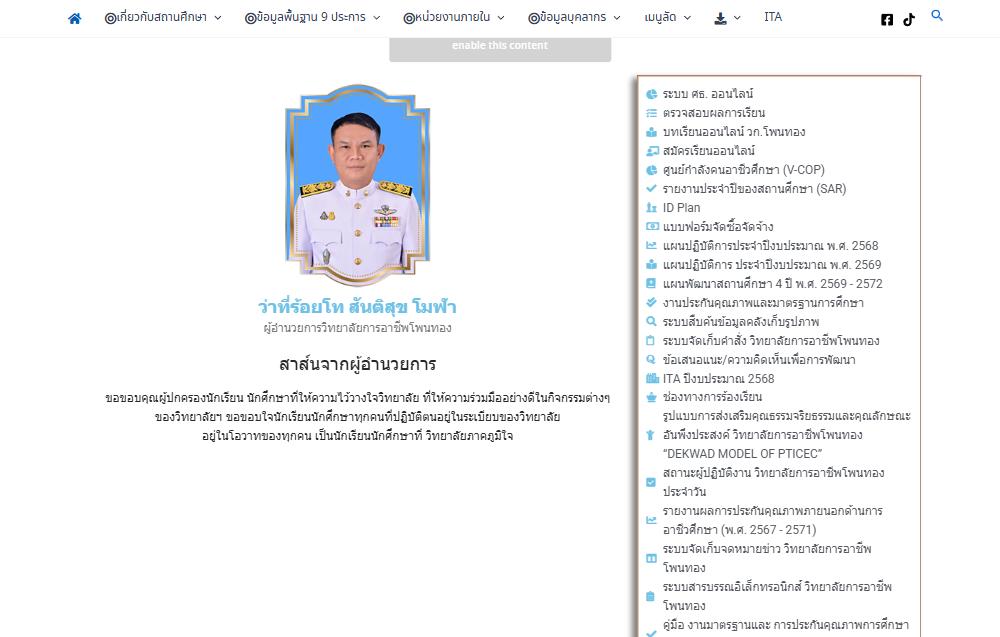Expand เมนูลัด dropdown arrow
Viewport: 1000px width, 637px height.
tap(688, 18)
